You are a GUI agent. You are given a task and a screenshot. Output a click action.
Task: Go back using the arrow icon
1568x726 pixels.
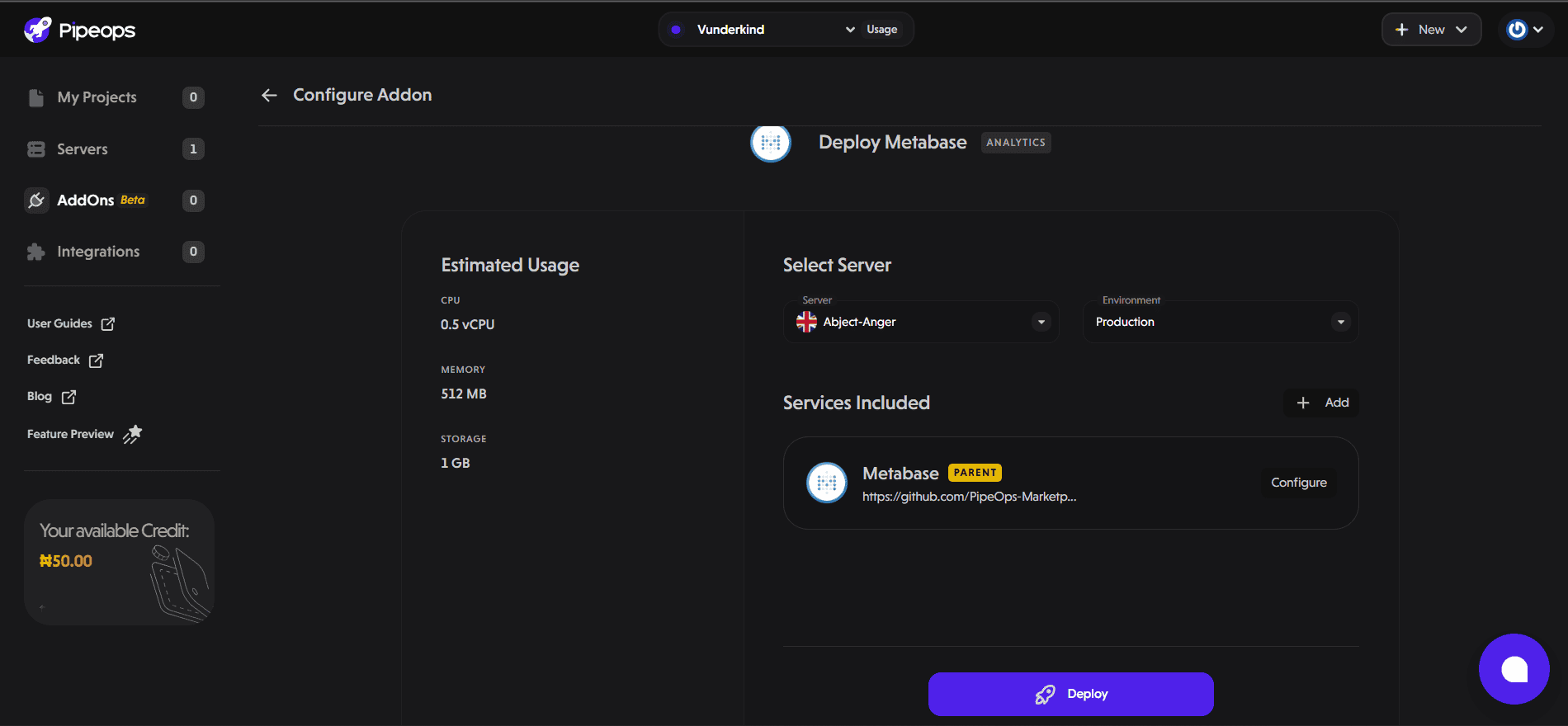[x=269, y=96]
